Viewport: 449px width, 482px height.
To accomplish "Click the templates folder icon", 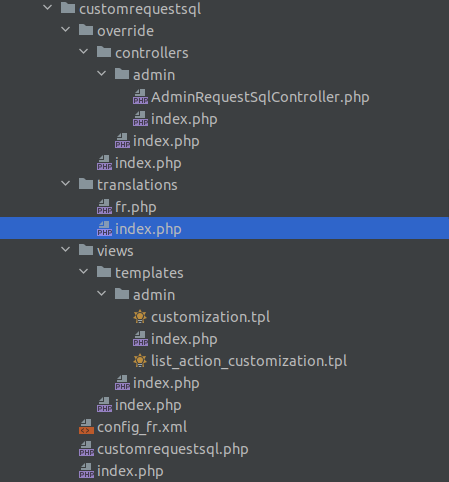I will pyautogui.click(x=104, y=272).
